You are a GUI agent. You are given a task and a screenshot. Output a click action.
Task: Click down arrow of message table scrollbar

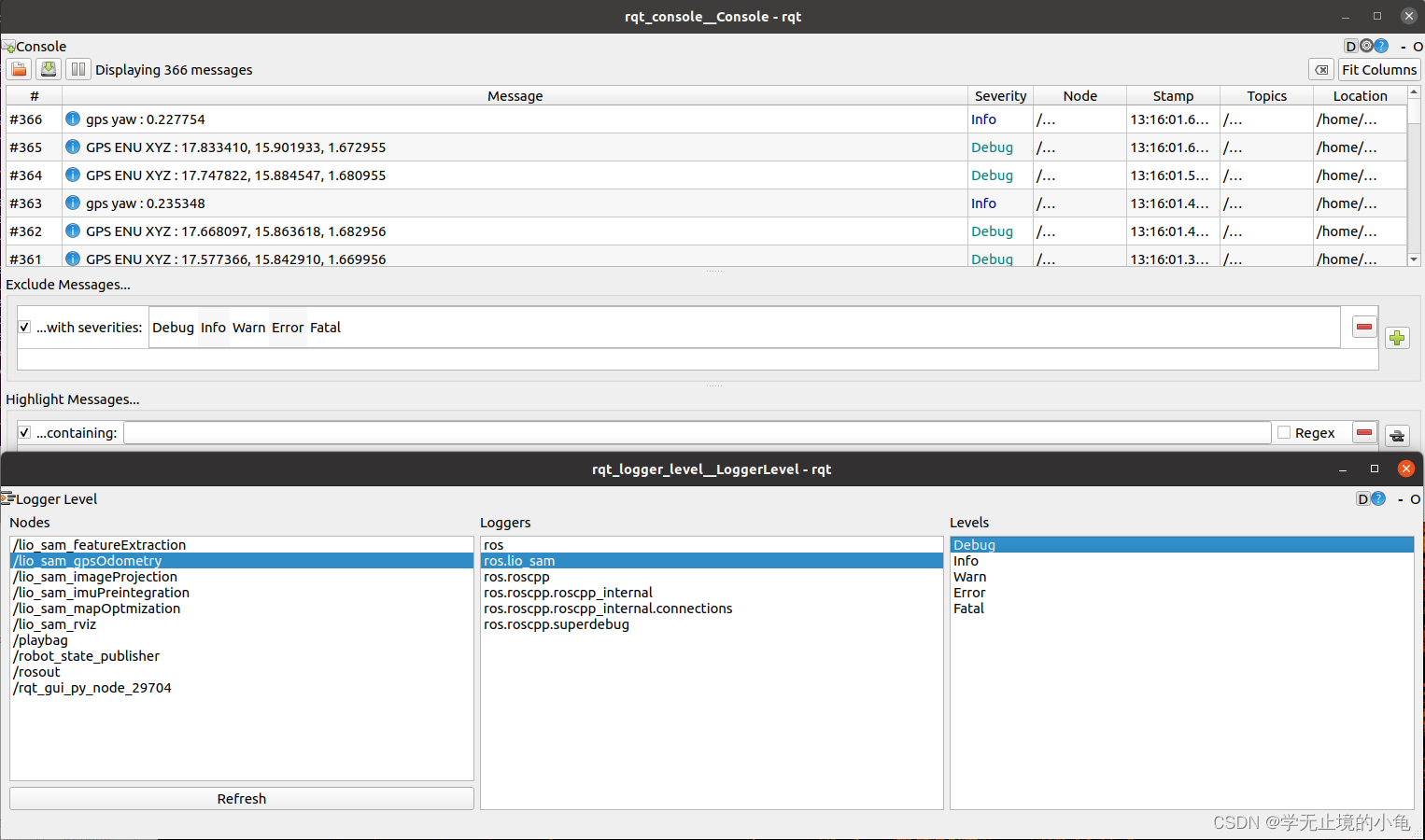tap(1414, 259)
